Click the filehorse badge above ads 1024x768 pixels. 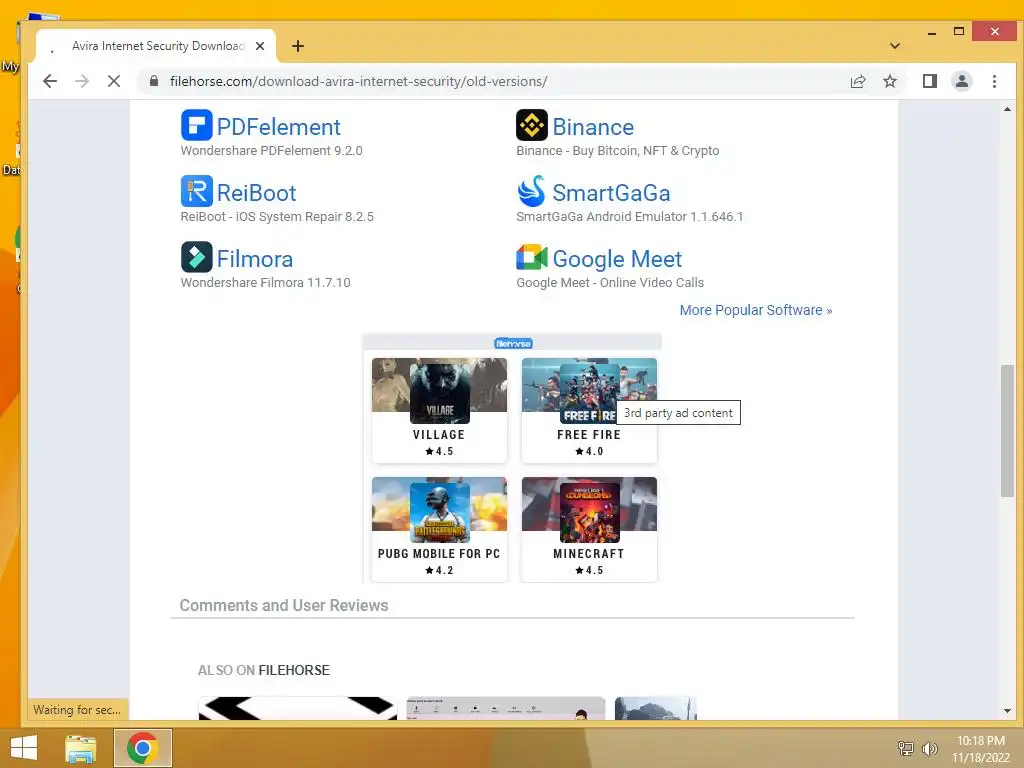(513, 344)
